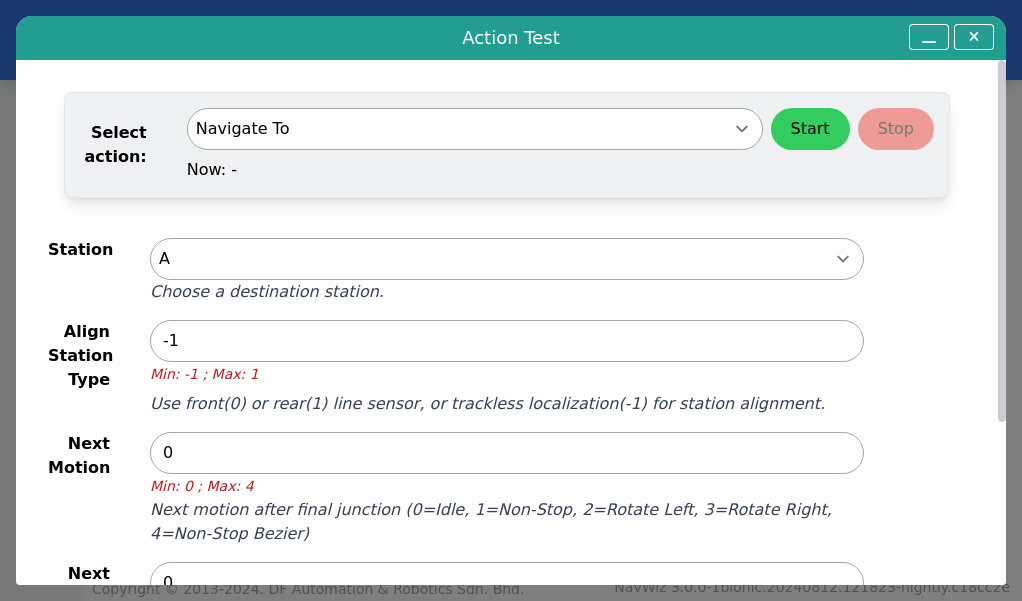Click the Action Test title bar text
1022x601 pixels.
point(511,38)
